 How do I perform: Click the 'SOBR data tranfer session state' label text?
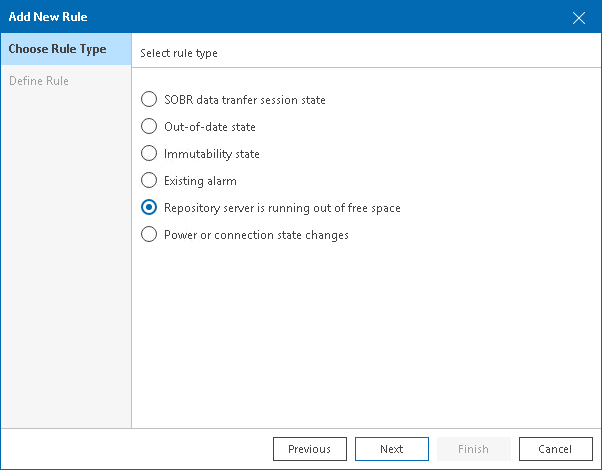coord(245,100)
